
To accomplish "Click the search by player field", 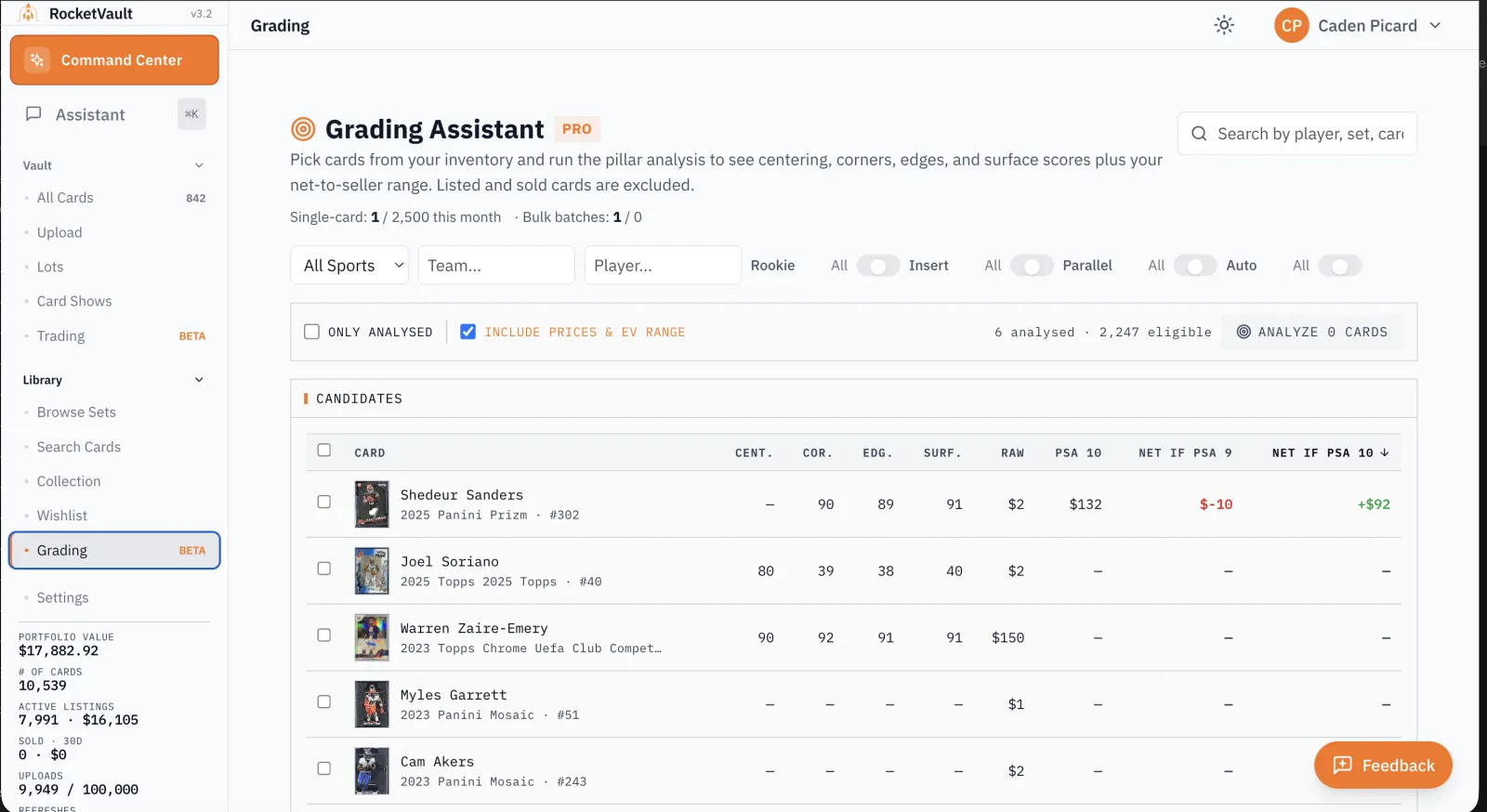I will tap(1297, 134).
